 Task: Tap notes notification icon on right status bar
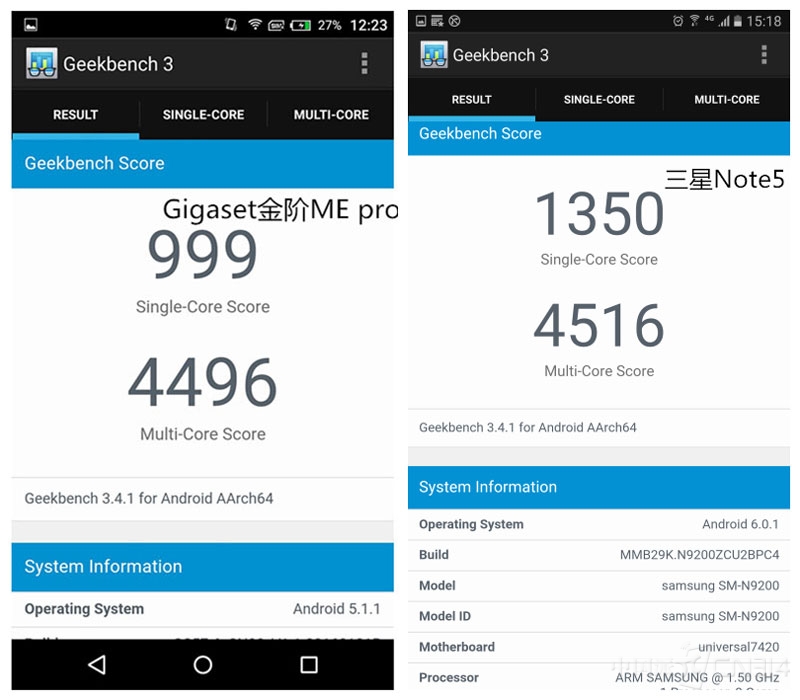(437, 21)
